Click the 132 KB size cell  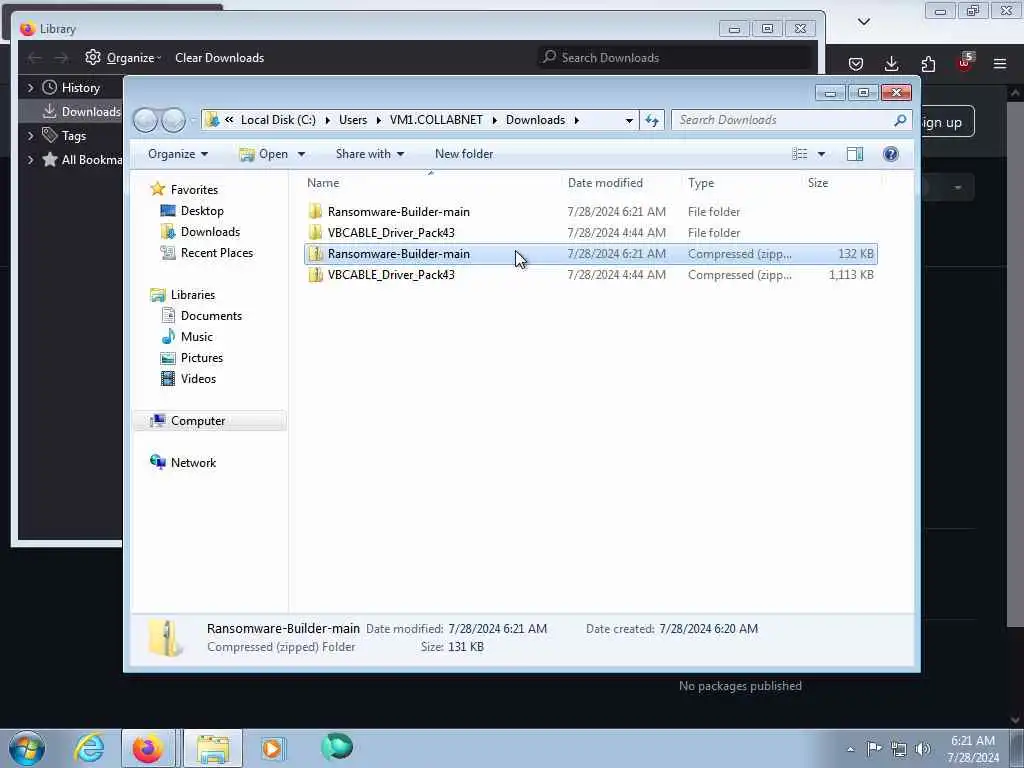click(x=856, y=253)
